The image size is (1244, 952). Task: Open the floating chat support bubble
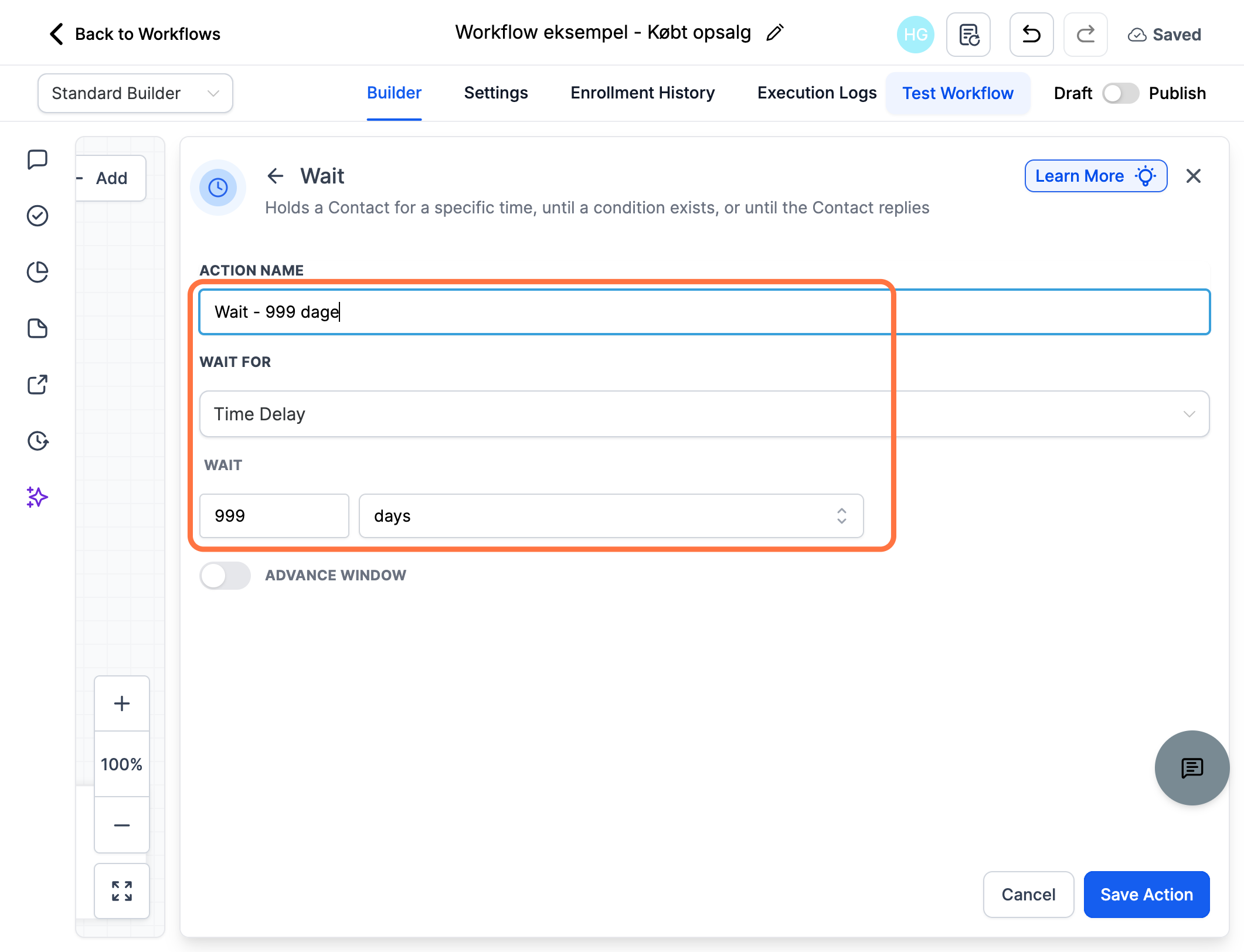point(1192,767)
